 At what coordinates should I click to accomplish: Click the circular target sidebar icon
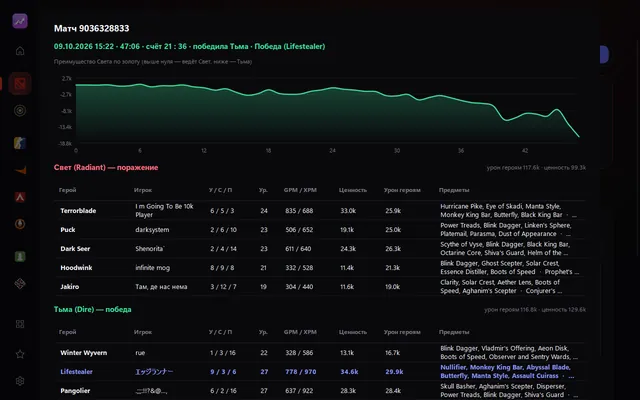tap(20, 111)
